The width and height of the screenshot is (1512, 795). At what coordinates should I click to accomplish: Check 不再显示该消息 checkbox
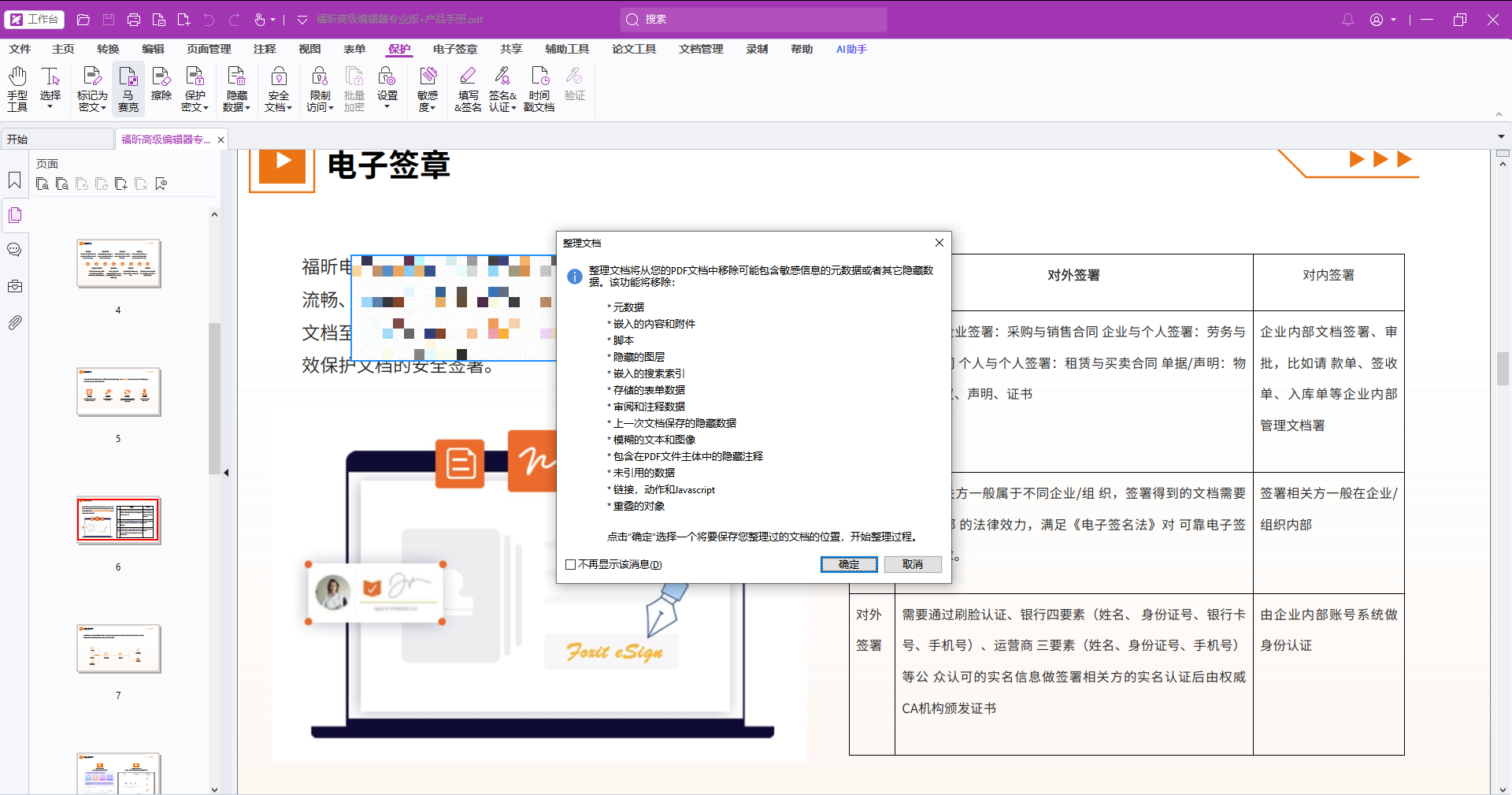point(571,564)
